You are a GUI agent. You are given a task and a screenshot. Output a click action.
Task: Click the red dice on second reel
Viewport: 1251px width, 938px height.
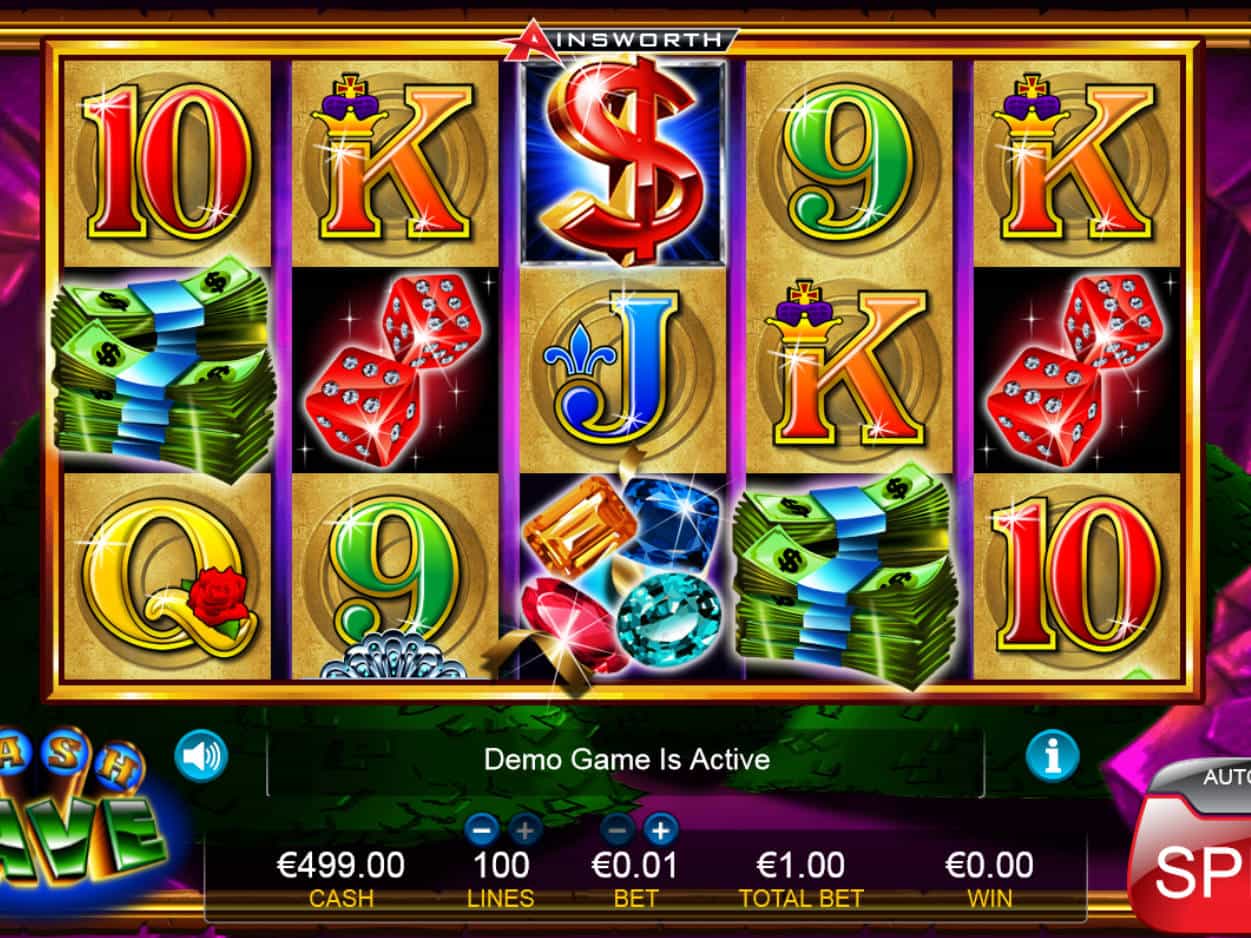(x=395, y=368)
